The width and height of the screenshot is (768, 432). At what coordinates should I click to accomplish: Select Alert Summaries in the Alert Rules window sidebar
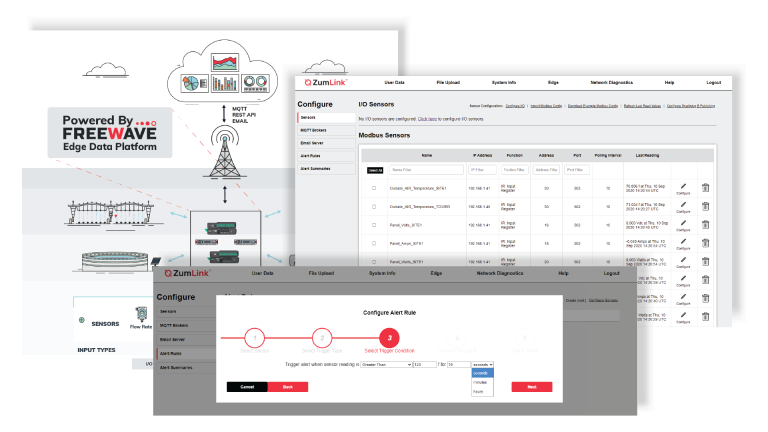pos(187,367)
